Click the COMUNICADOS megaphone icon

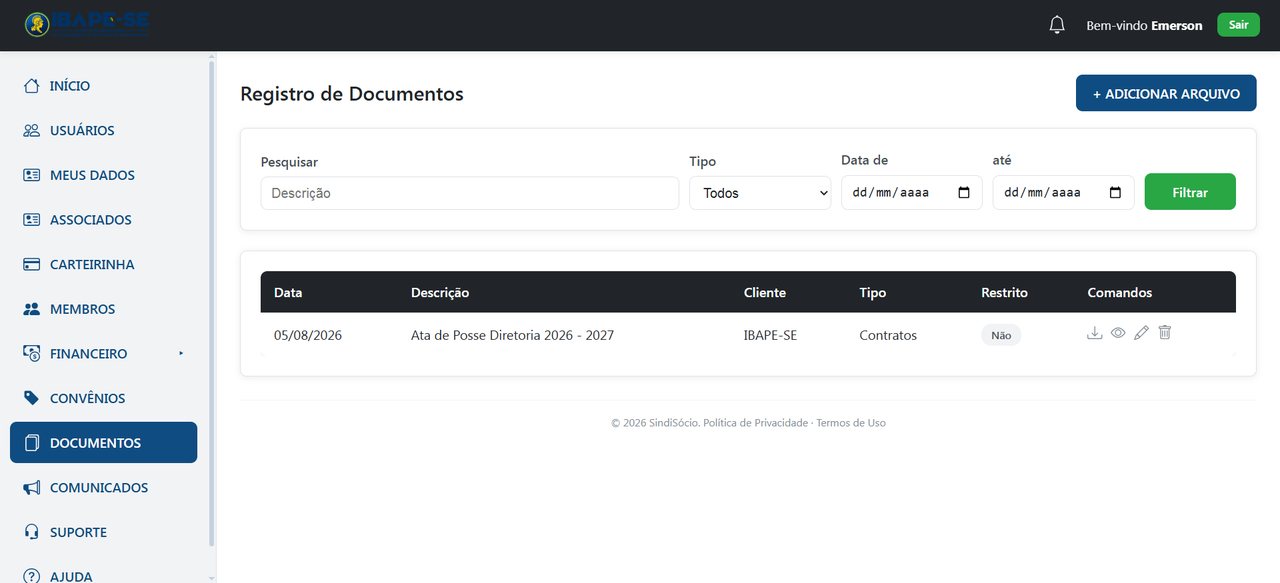coord(32,488)
